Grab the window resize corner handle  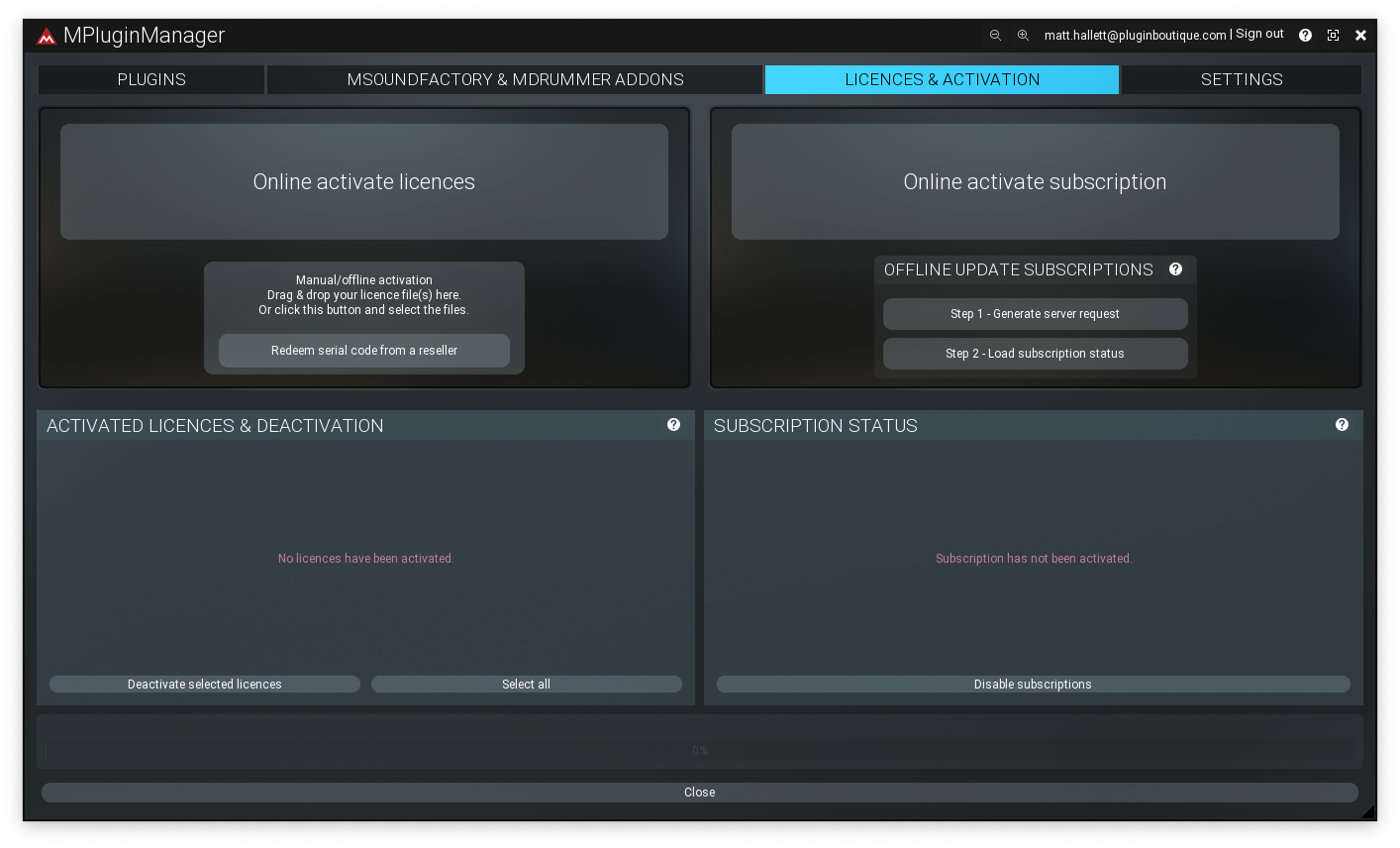tap(1368, 812)
